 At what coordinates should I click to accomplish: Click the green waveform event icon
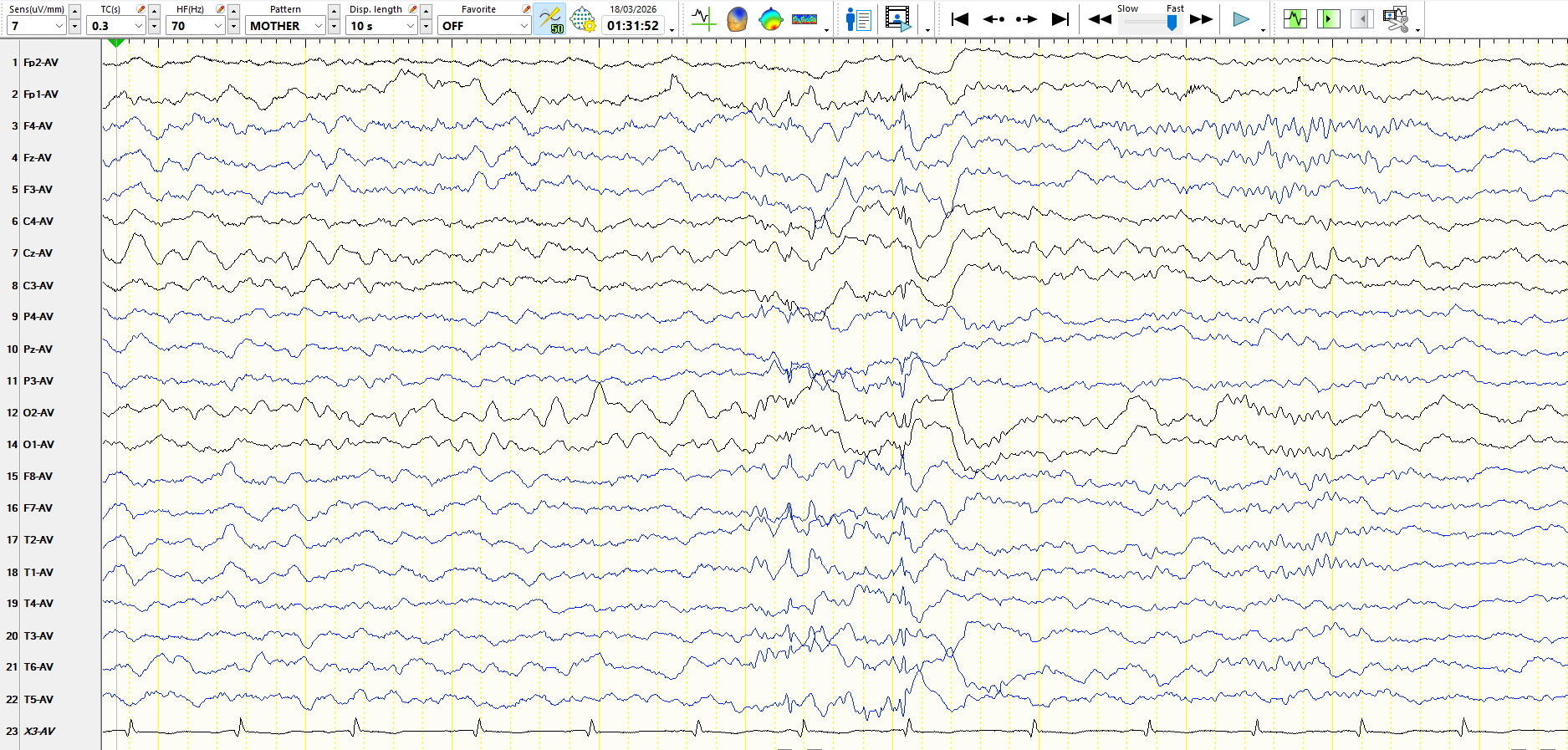coord(1295,18)
